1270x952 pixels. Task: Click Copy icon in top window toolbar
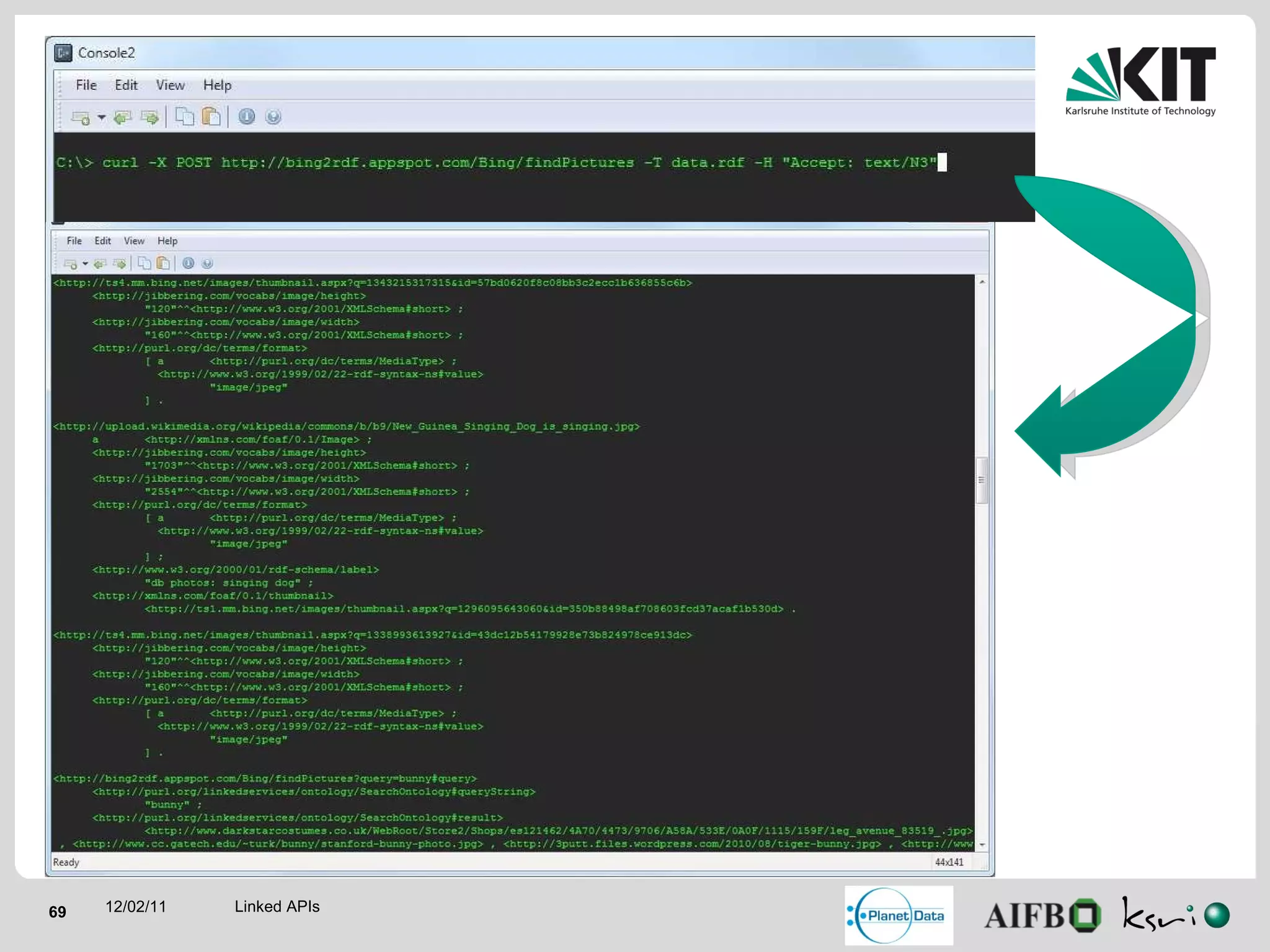pyautogui.click(x=184, y=117)
